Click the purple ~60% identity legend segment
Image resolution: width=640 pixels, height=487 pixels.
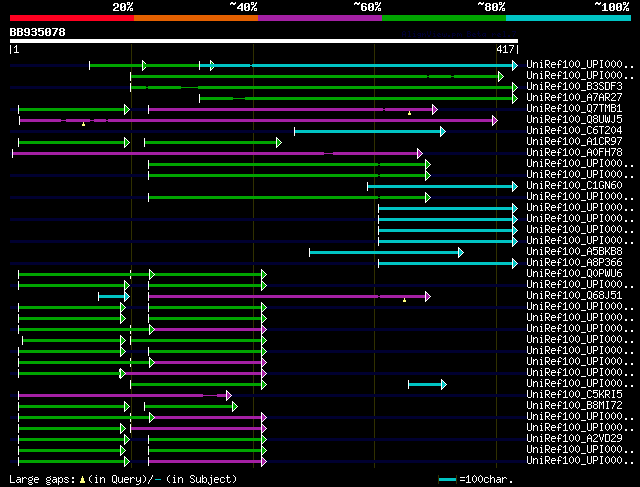click(320, 18)
